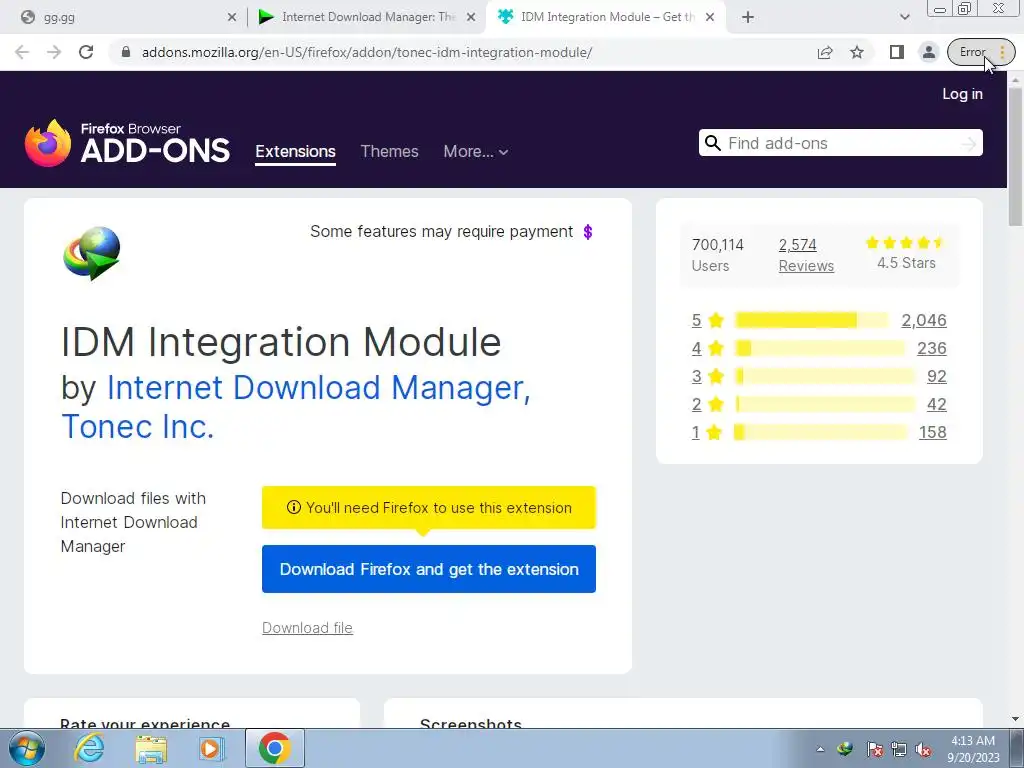Click the browser forward arrow
Viewport: 1024px width, 768px height.
[x=54, y=52]
